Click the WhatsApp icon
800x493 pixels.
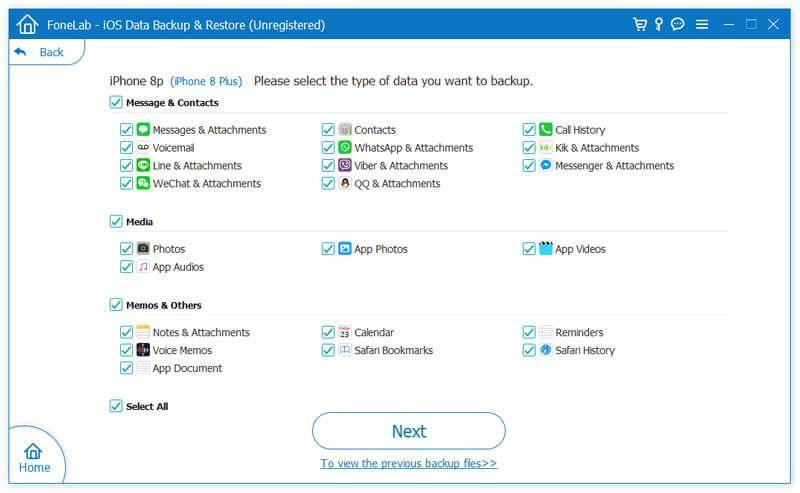345,147
